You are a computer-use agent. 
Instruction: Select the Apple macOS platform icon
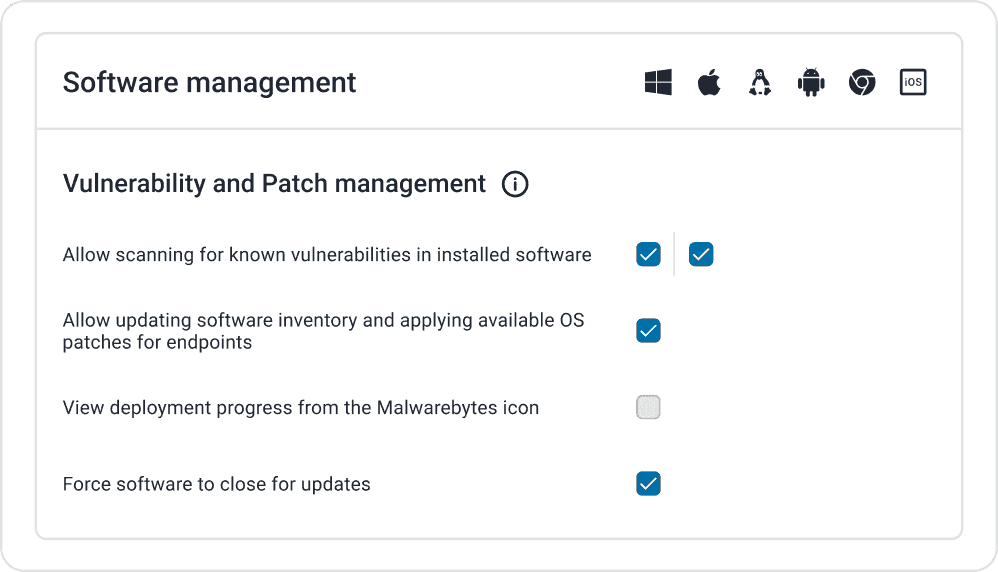tap(709, 82)
